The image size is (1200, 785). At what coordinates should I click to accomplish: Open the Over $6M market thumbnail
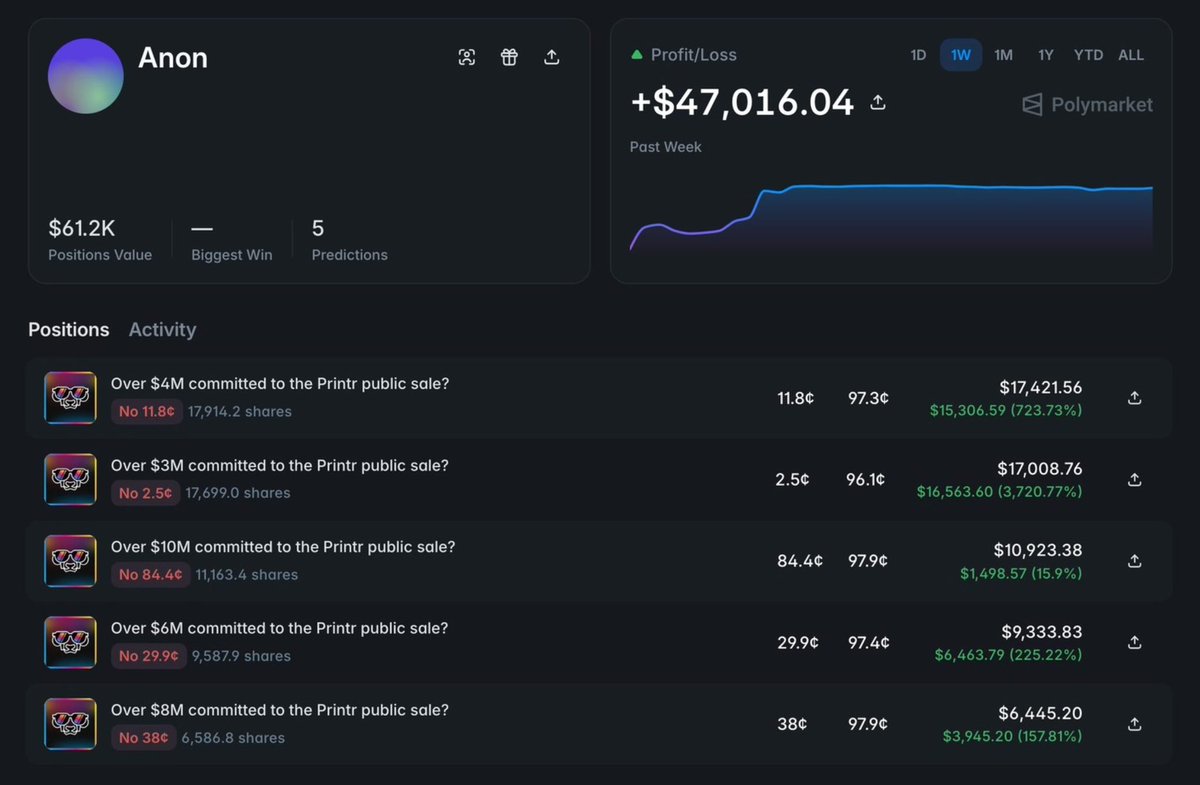(x=70, y=643)
